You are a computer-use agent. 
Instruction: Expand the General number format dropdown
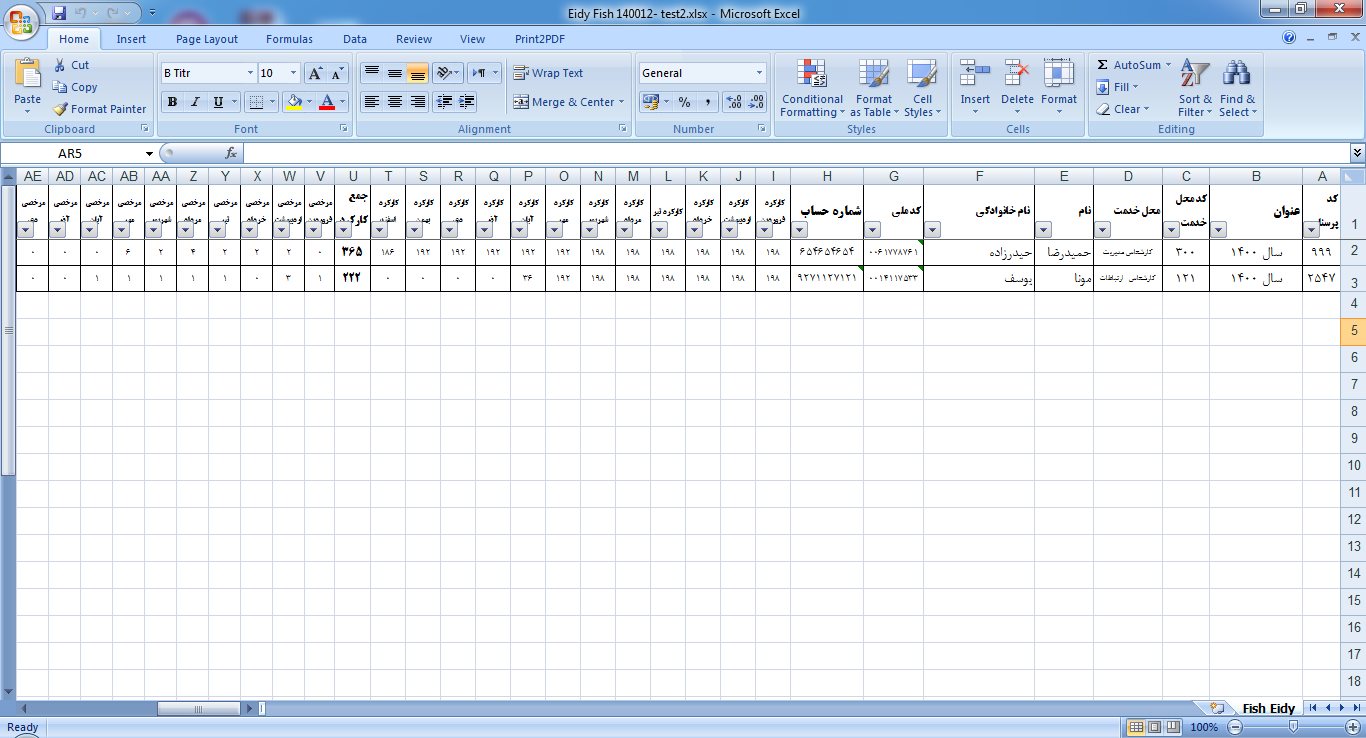759,73
